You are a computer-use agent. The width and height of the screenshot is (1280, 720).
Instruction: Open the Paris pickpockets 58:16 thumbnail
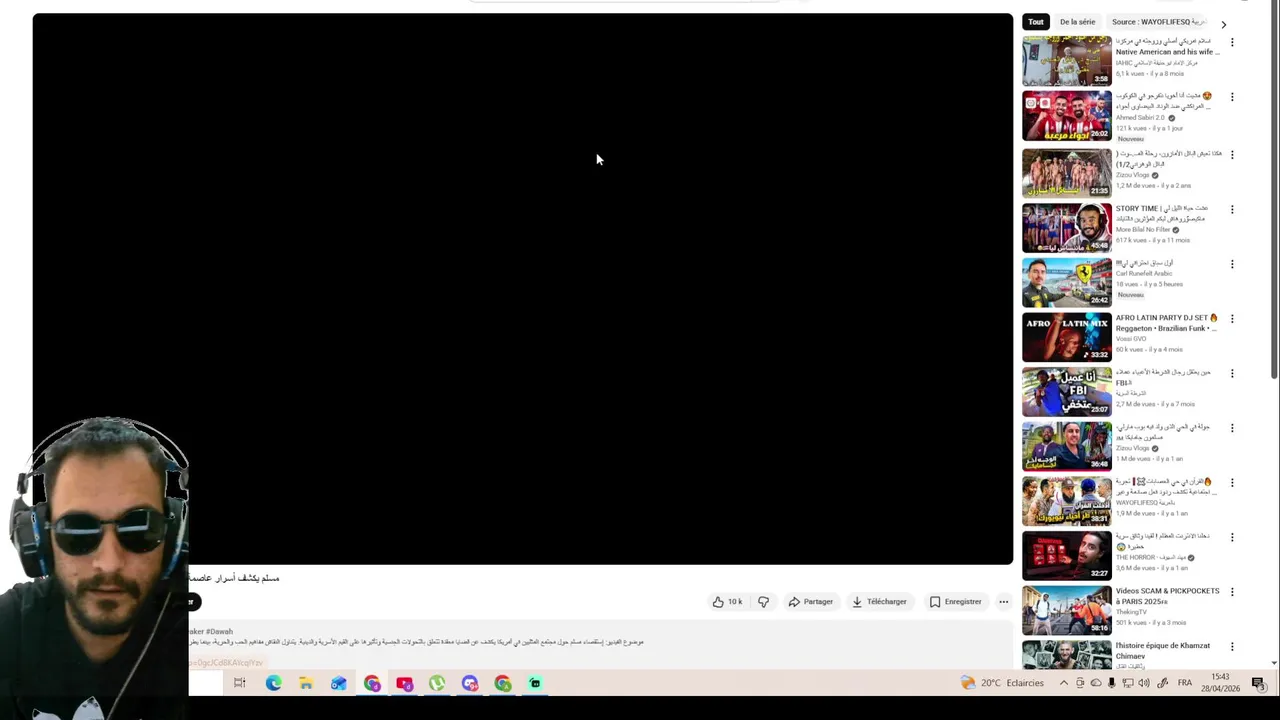1066,610
